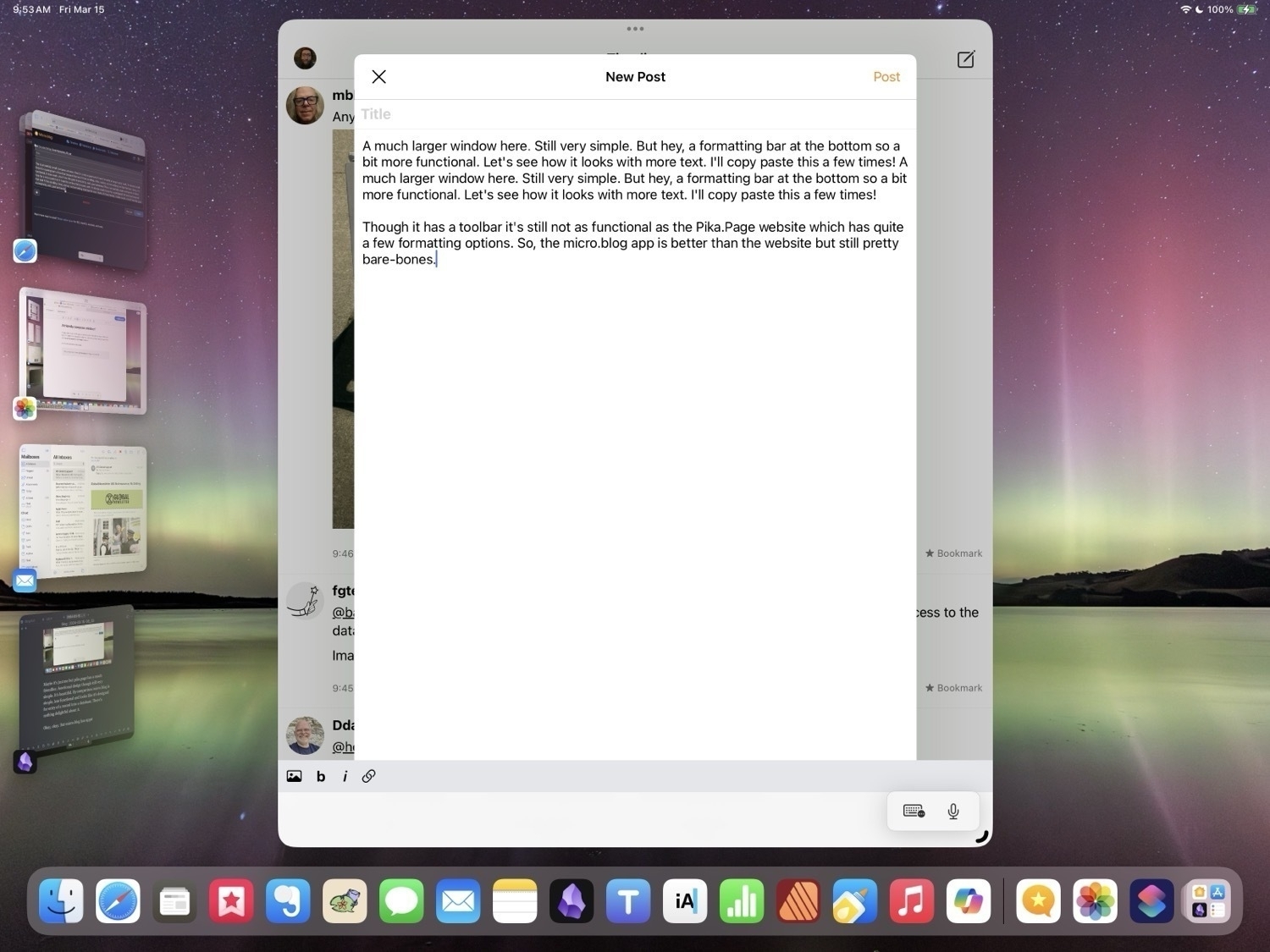Open Messages from the dock

[x=401, y=901]
